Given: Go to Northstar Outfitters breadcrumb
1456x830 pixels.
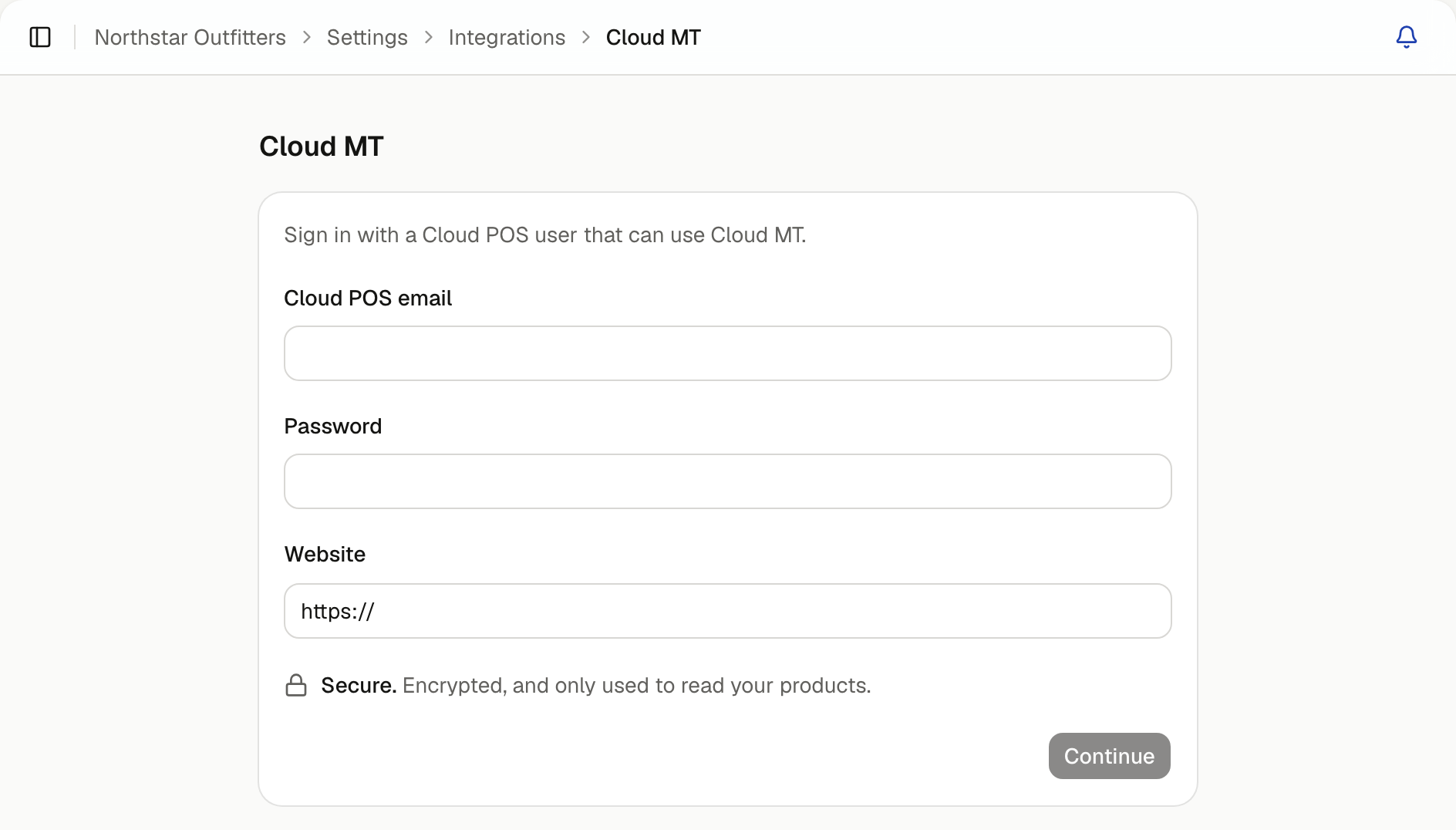Looking at the screenshot, I should click(190, 37).
